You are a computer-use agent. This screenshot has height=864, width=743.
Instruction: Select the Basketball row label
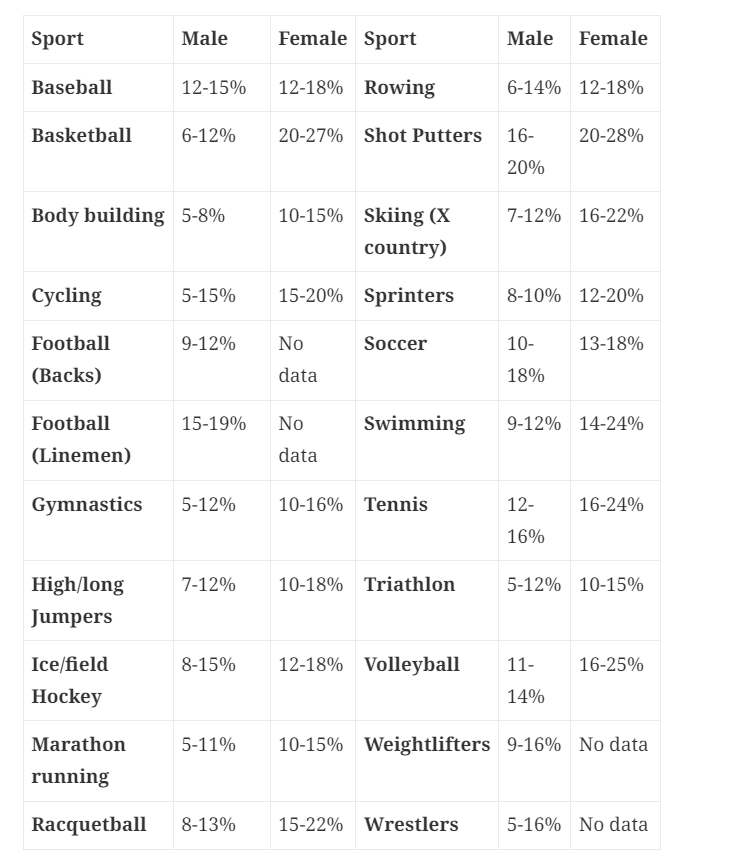(81, 135)
